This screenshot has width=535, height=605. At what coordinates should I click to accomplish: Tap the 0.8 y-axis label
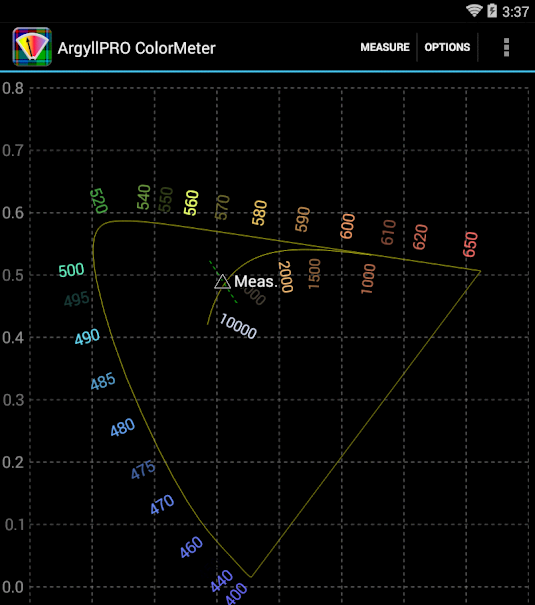[x=13, y=88]
